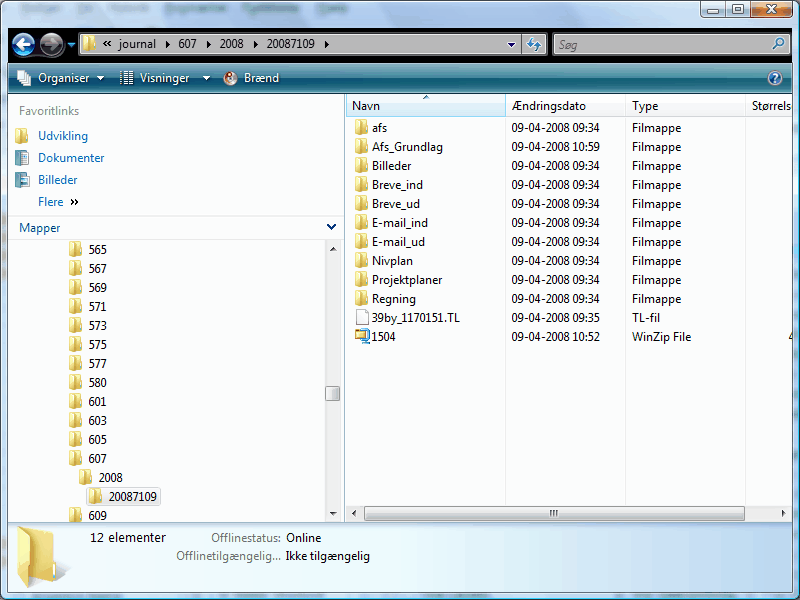Click the horizontal scrollbar left arrow
Viewport: 800px width, 600px height.
click(x=354, y=513)
